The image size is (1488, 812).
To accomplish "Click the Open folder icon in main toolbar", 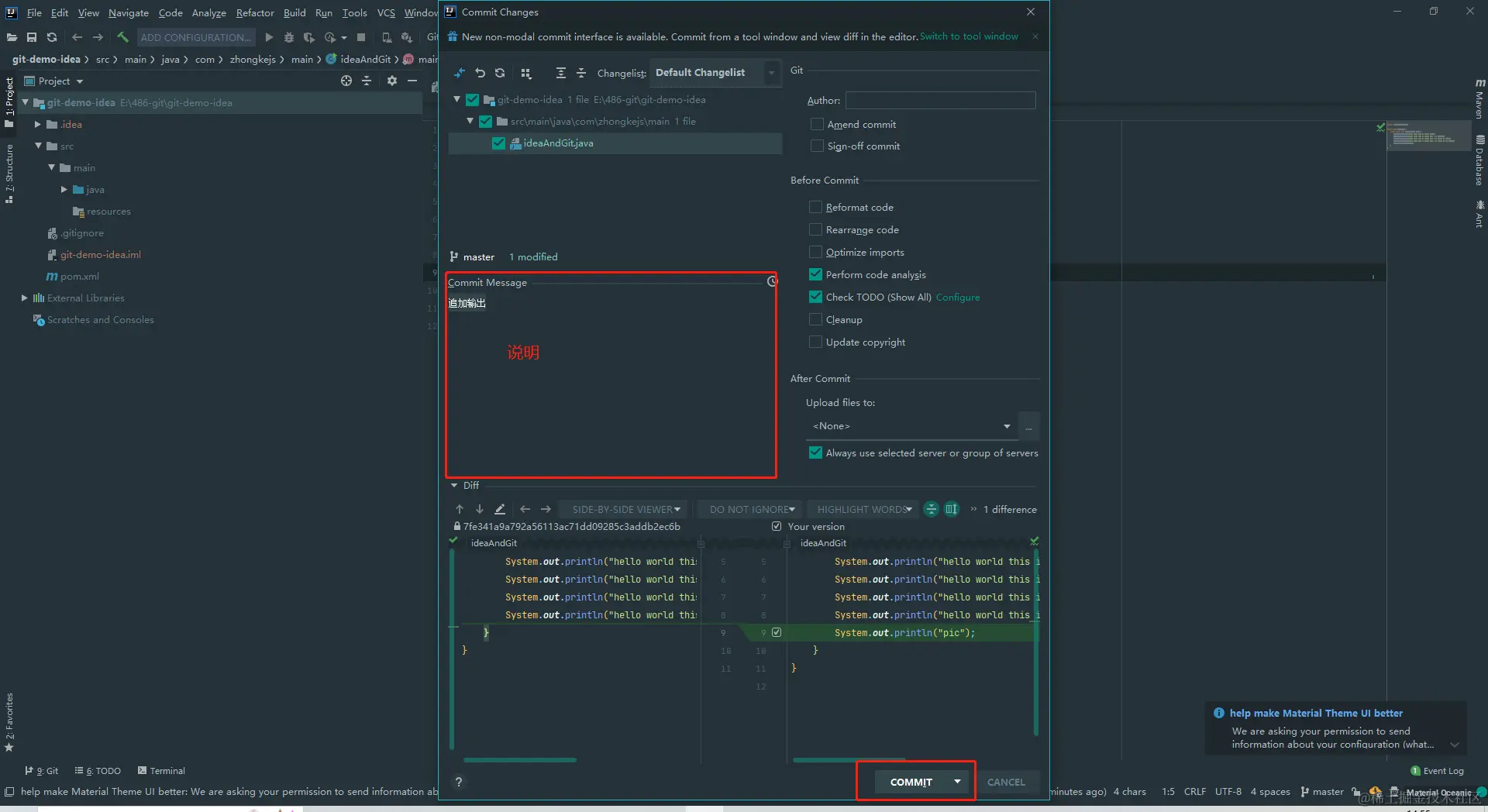I will [x=12, y=36].
